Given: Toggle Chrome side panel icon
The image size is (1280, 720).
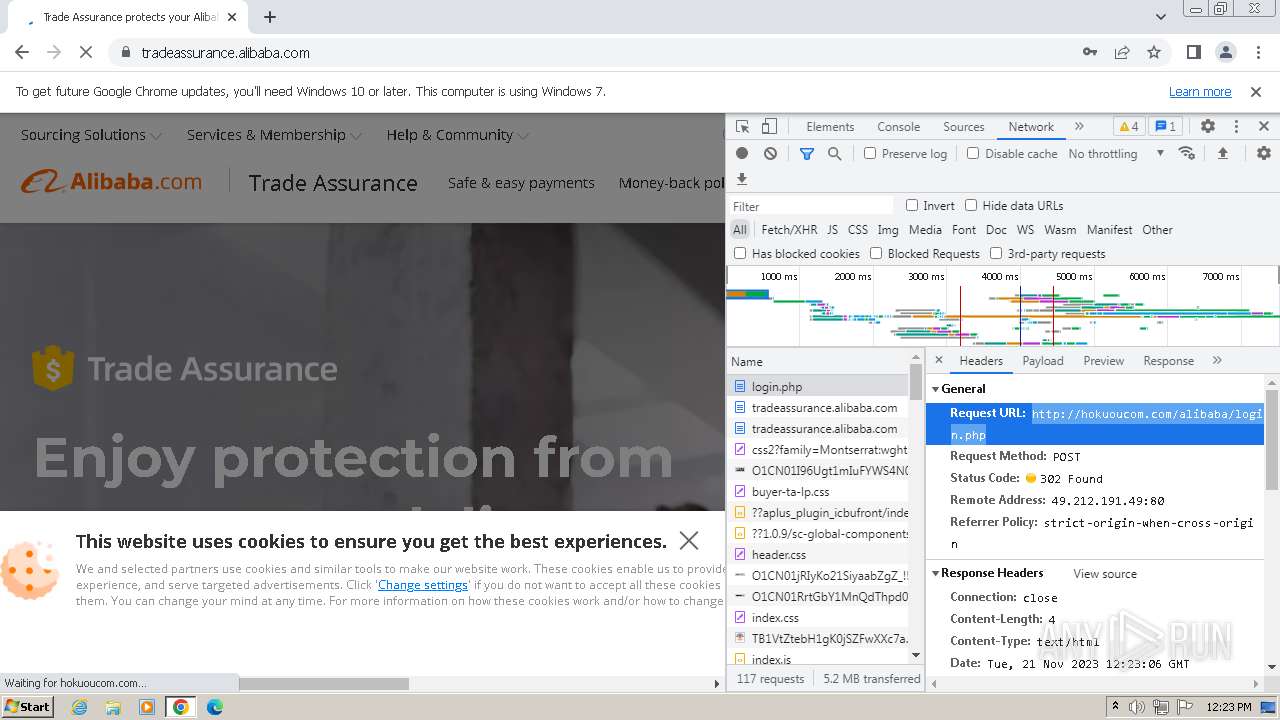Looking at the screenshot, I should pyautogui.click(x=1193, y=52).
